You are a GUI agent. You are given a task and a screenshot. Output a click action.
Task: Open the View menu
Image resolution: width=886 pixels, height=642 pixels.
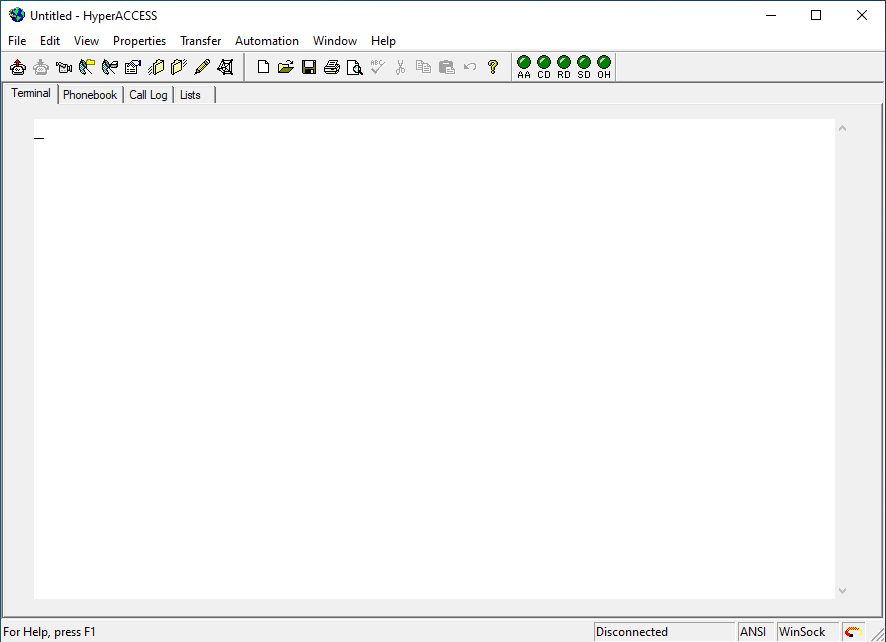click(86, 41)
